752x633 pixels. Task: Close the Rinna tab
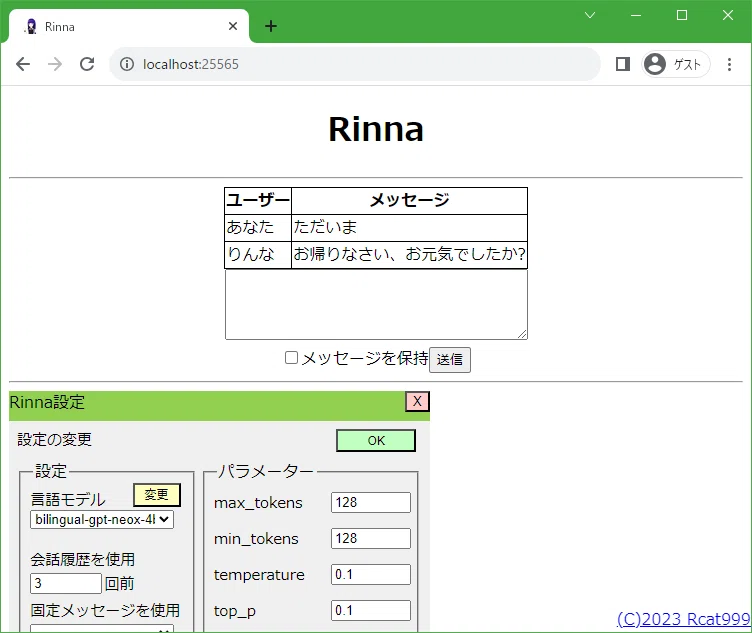(233, 26)
